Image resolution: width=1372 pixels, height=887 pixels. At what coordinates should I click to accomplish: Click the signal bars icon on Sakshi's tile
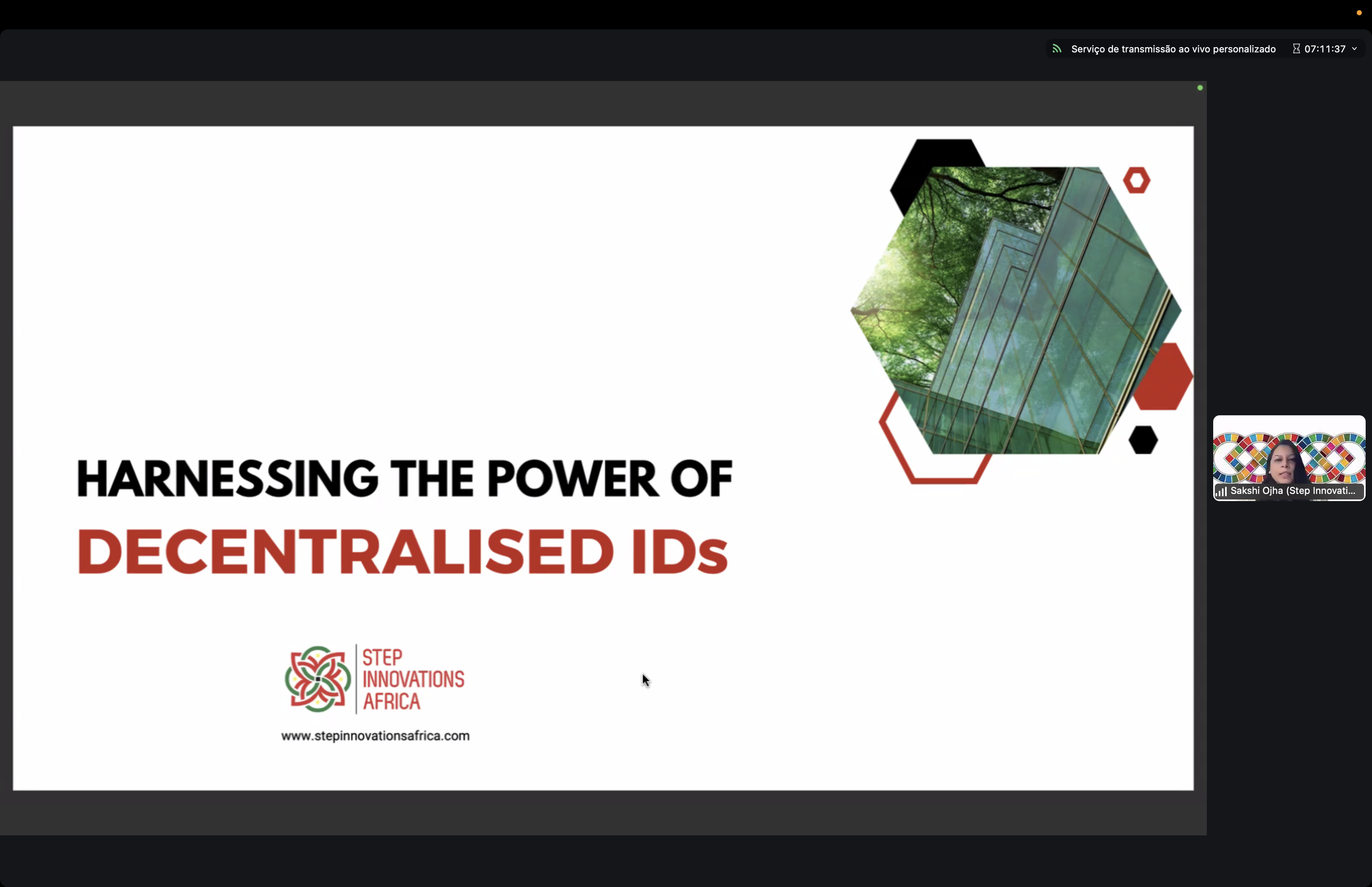pos(1221,491)
